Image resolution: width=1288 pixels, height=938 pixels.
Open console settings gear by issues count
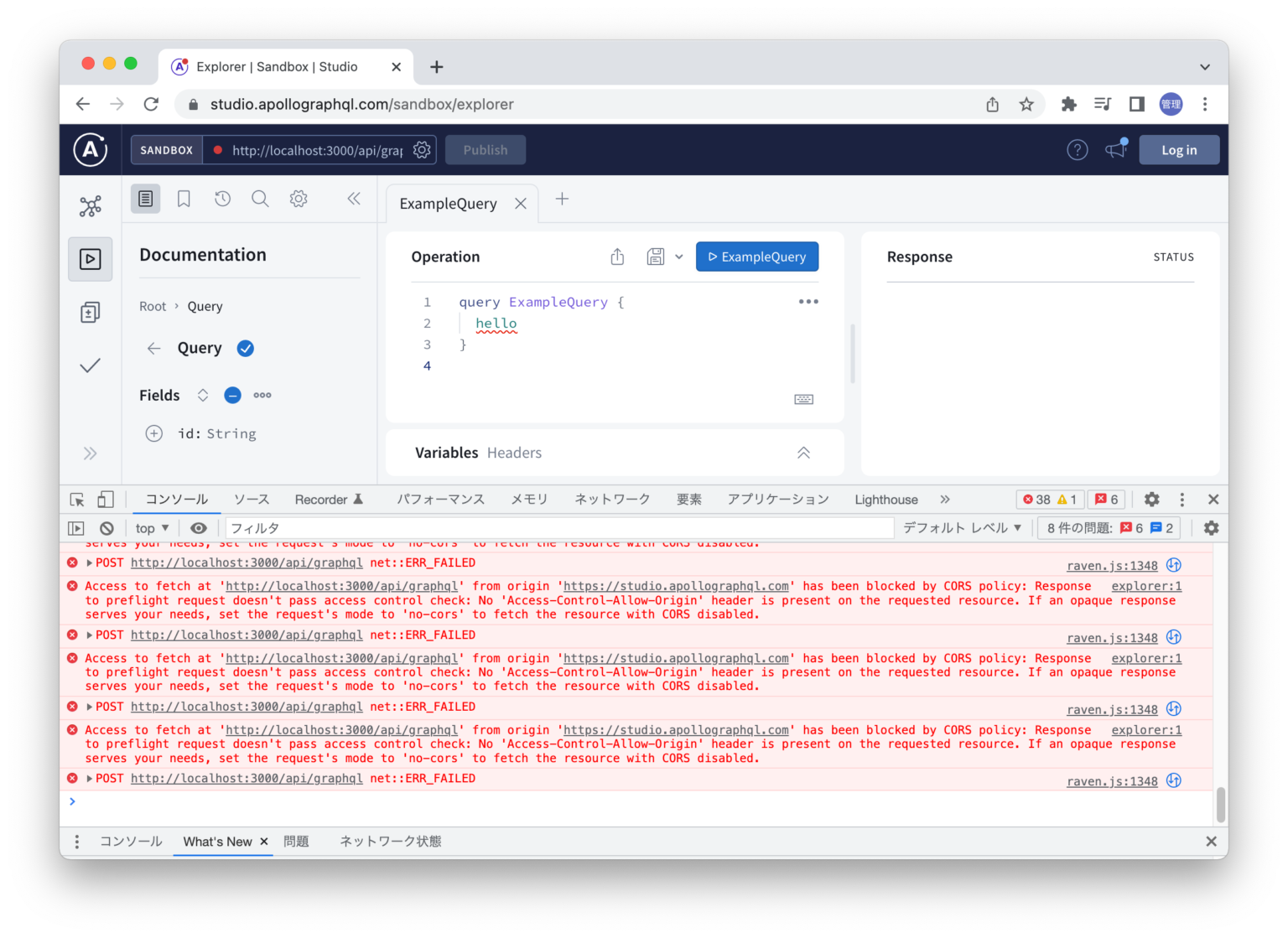click(1212, 528)
